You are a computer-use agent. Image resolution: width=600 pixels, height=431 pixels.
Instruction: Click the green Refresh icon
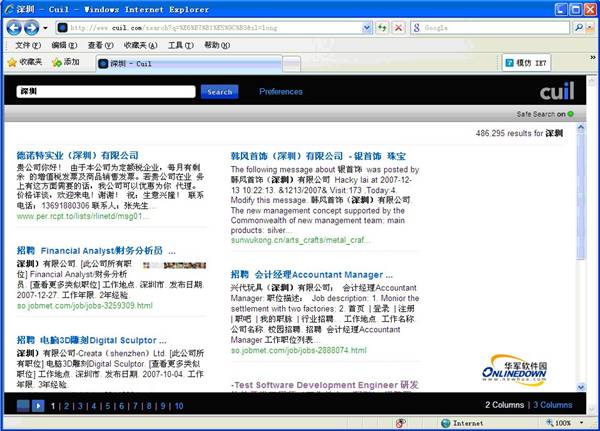pos(382,28)
